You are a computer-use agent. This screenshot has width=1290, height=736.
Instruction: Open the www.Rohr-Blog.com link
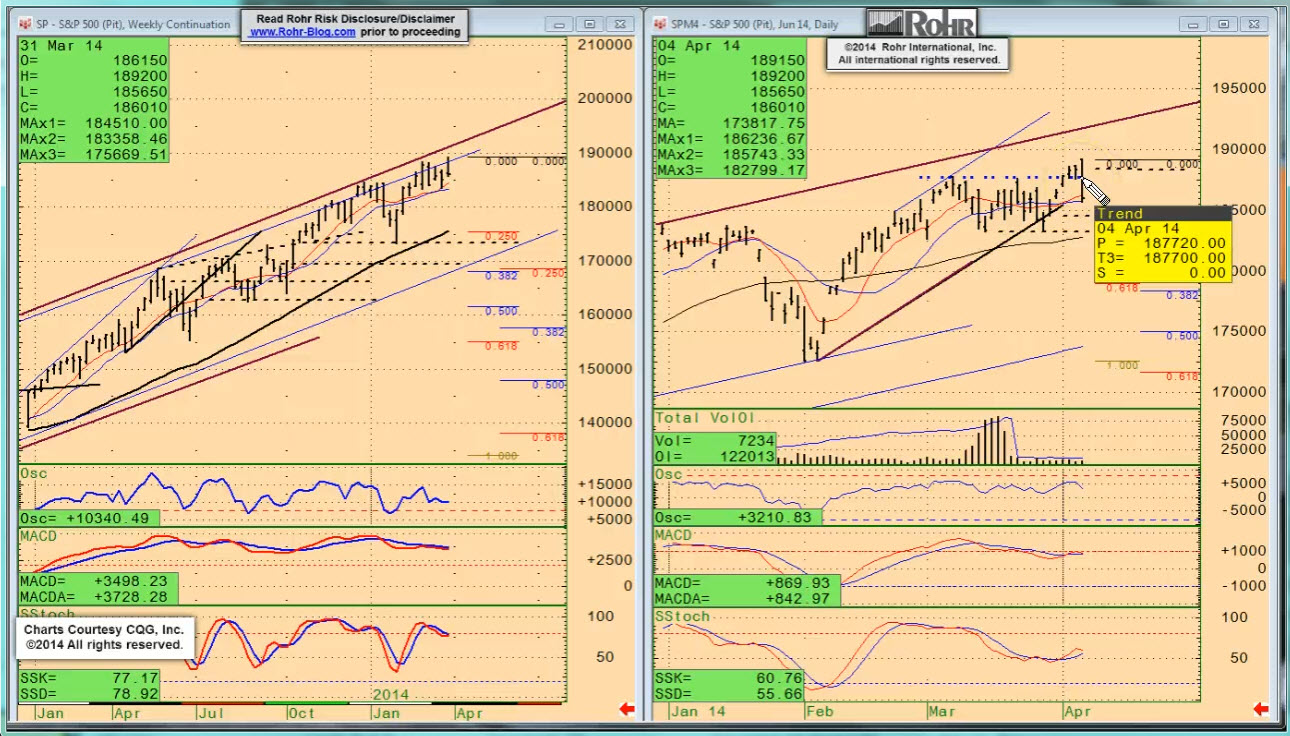coord(302,32)
